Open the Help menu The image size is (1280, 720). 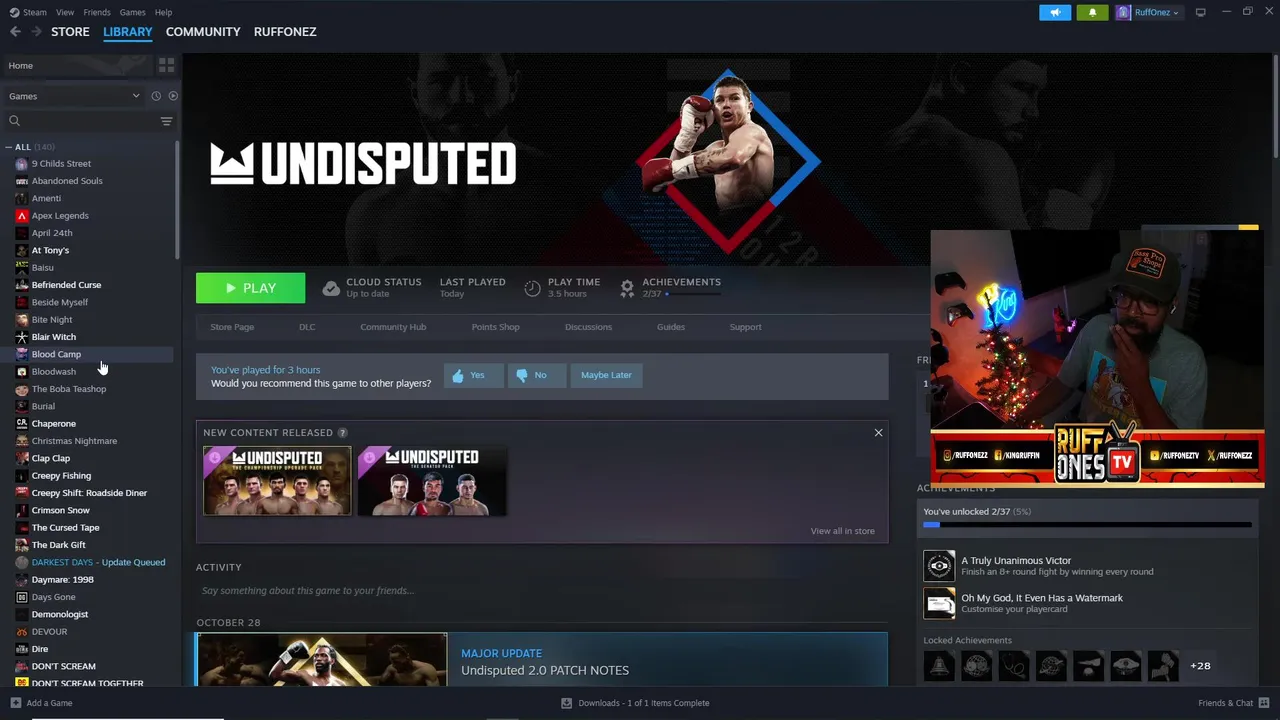point(163,12)
